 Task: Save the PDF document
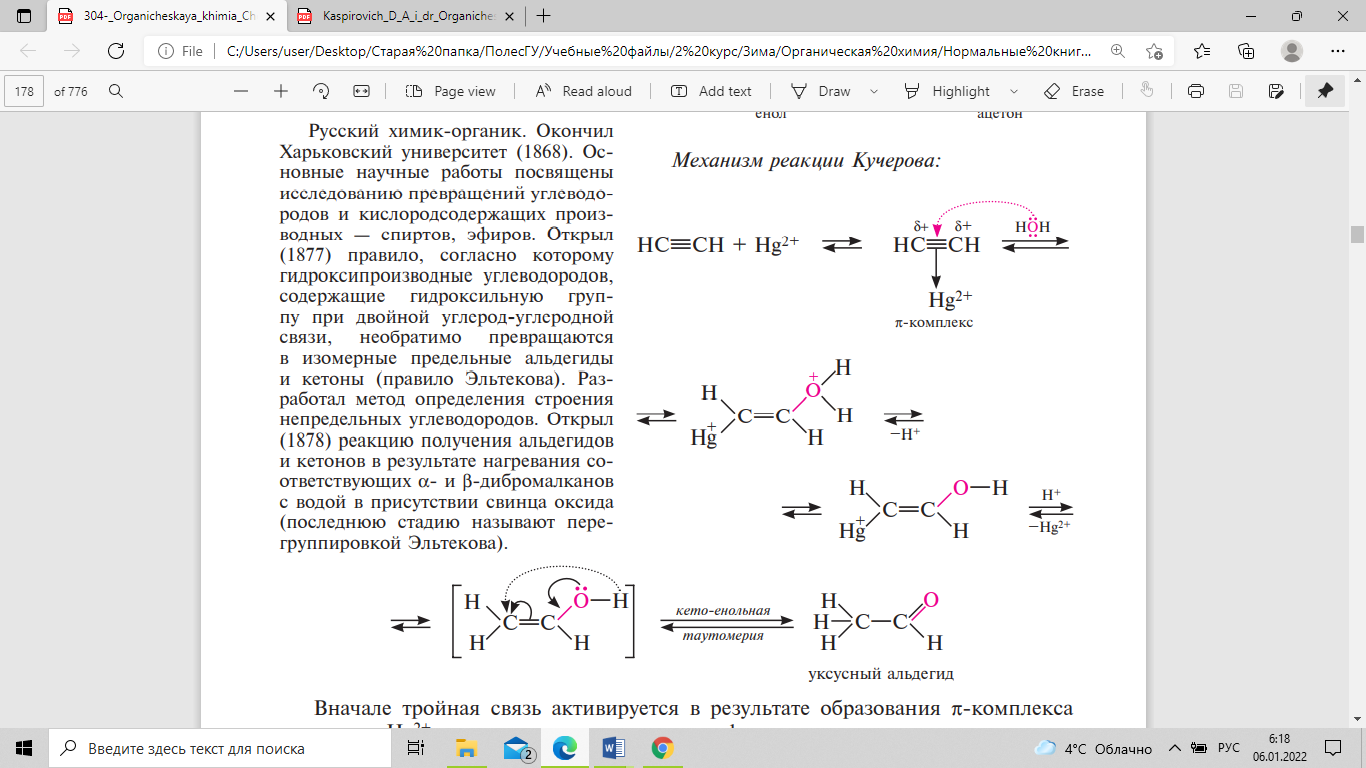(1236, 91)
